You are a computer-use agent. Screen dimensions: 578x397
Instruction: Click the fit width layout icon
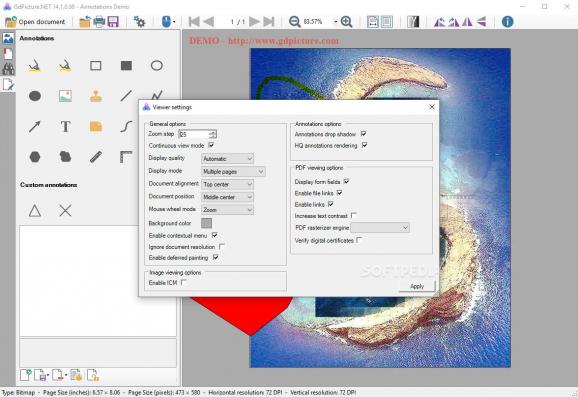(373, 22)
